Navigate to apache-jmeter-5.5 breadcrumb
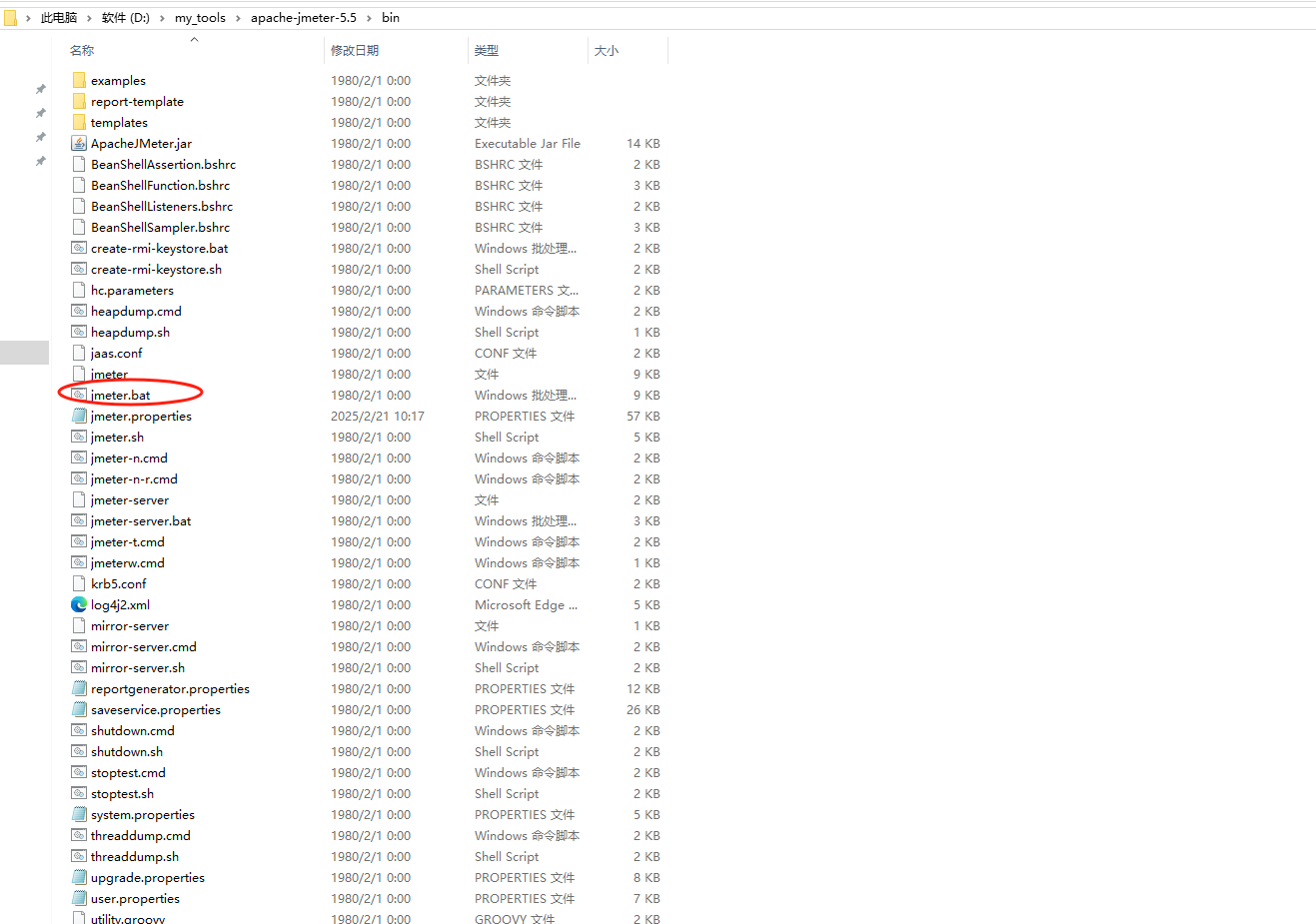 click(304, 18)
